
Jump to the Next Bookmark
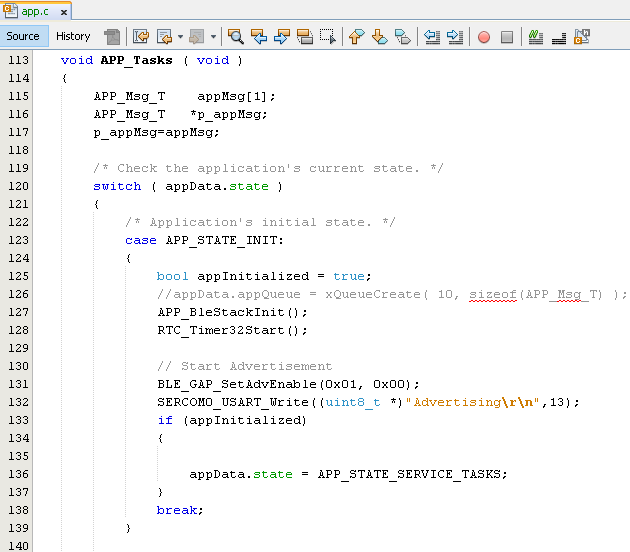[x=380, y=37]
